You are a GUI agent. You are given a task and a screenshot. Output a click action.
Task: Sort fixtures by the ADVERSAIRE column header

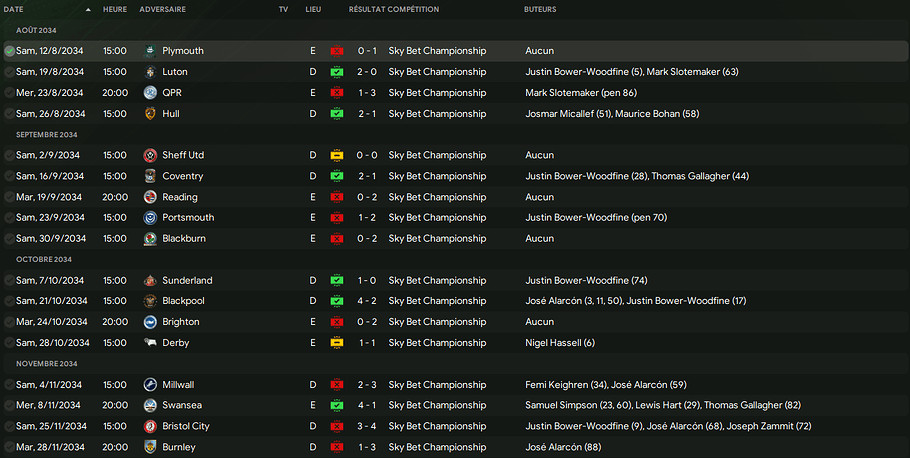[161, 9]
